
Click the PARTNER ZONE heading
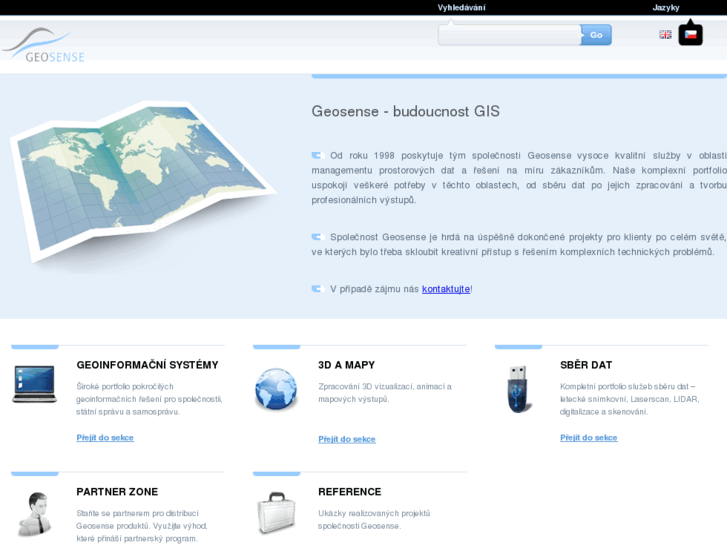[x=117, y=492]
